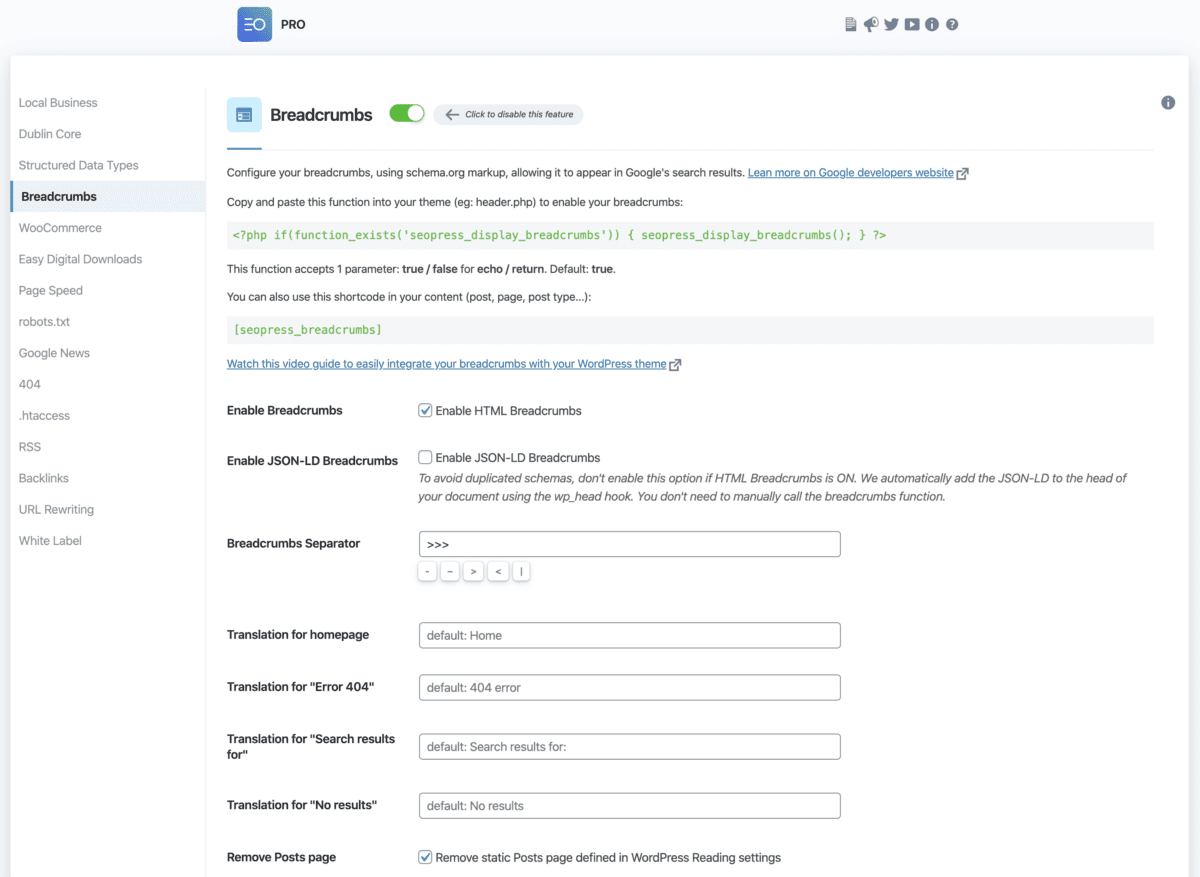Click the 'Breadcrumbs Separator' row label
Viewport: 1200px width, 877px height.
293,543
